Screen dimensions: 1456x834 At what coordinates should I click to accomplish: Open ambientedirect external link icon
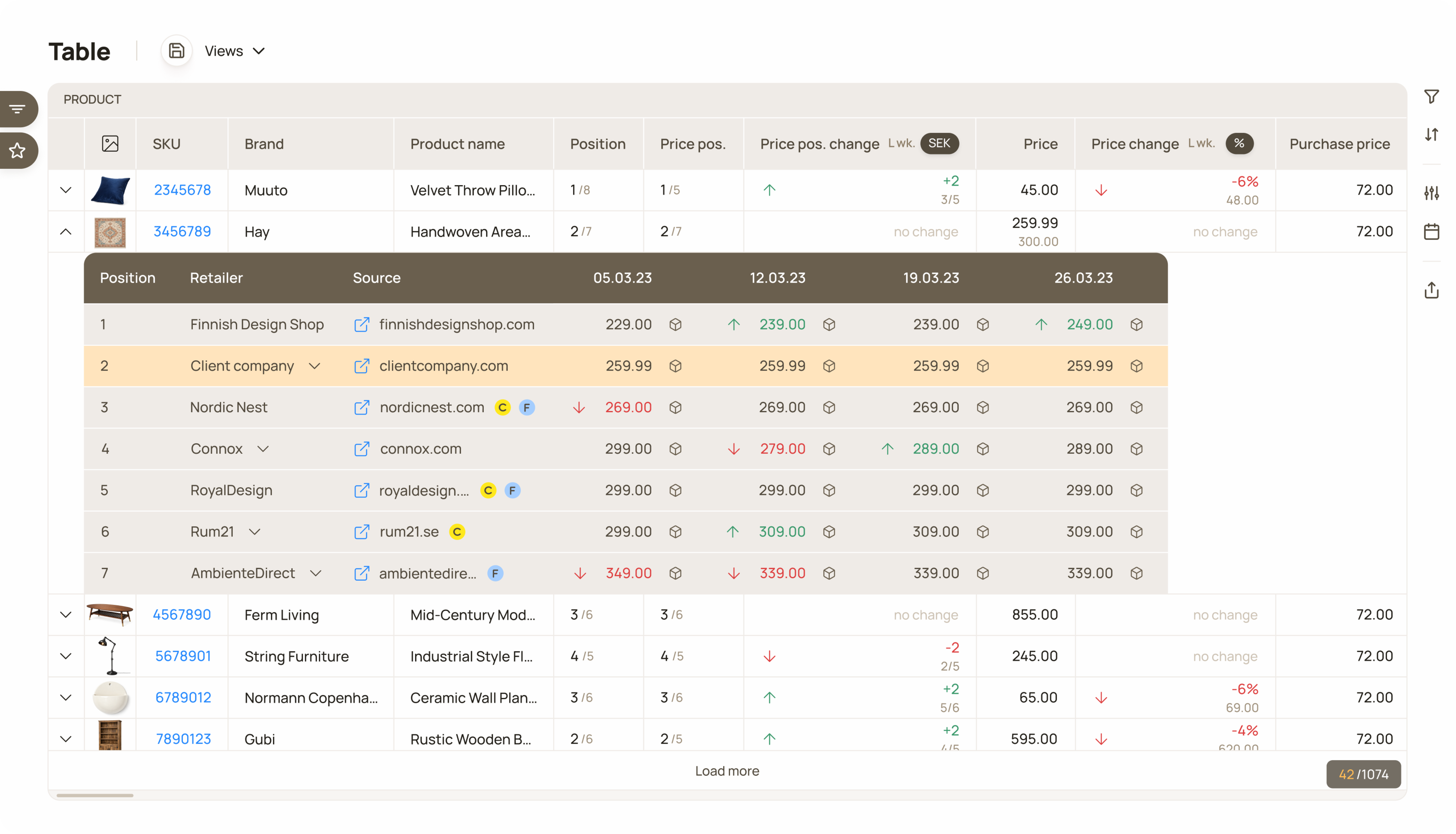pos(361,573)
